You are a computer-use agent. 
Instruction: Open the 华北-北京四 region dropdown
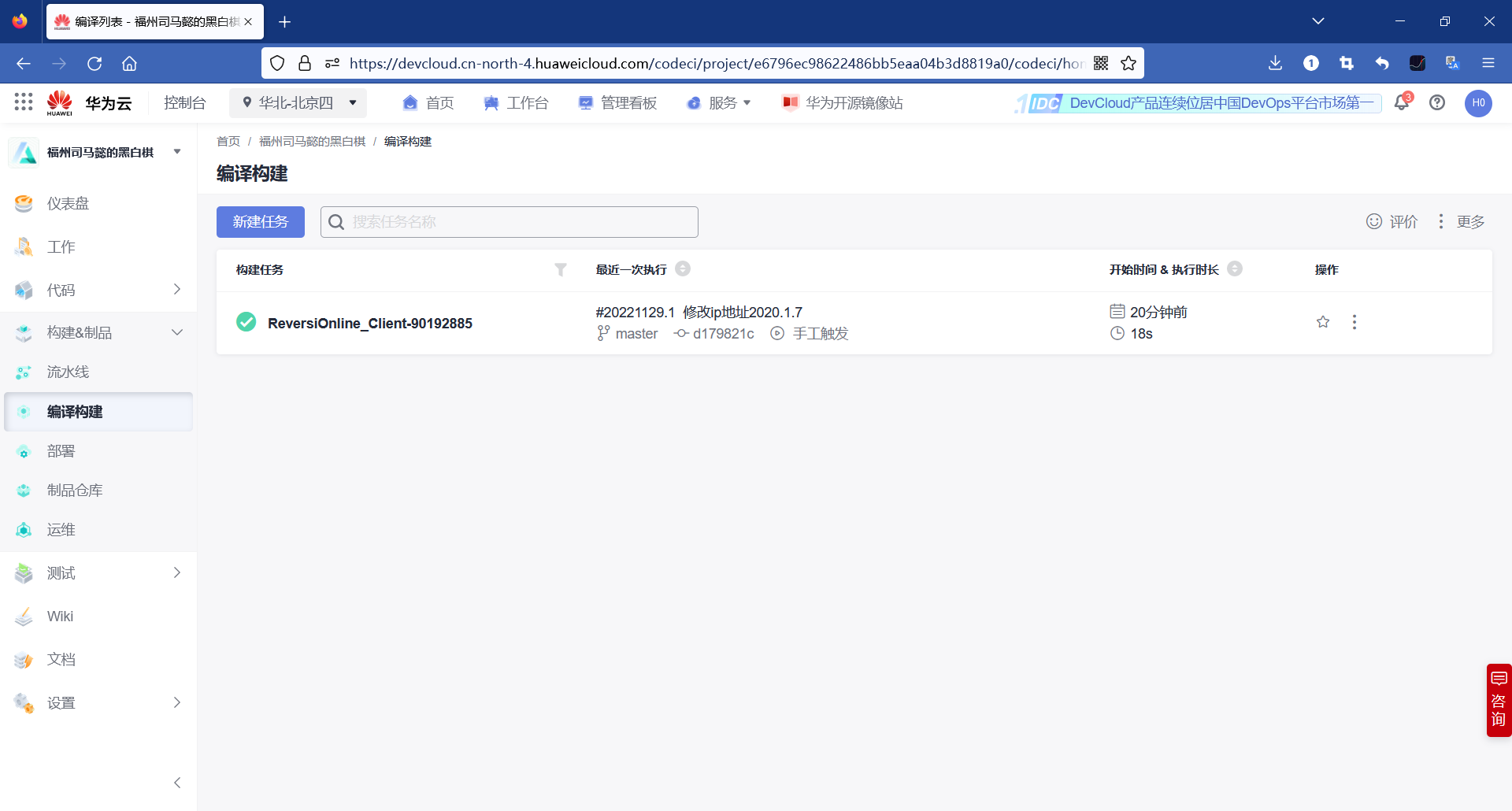(298, 103)
